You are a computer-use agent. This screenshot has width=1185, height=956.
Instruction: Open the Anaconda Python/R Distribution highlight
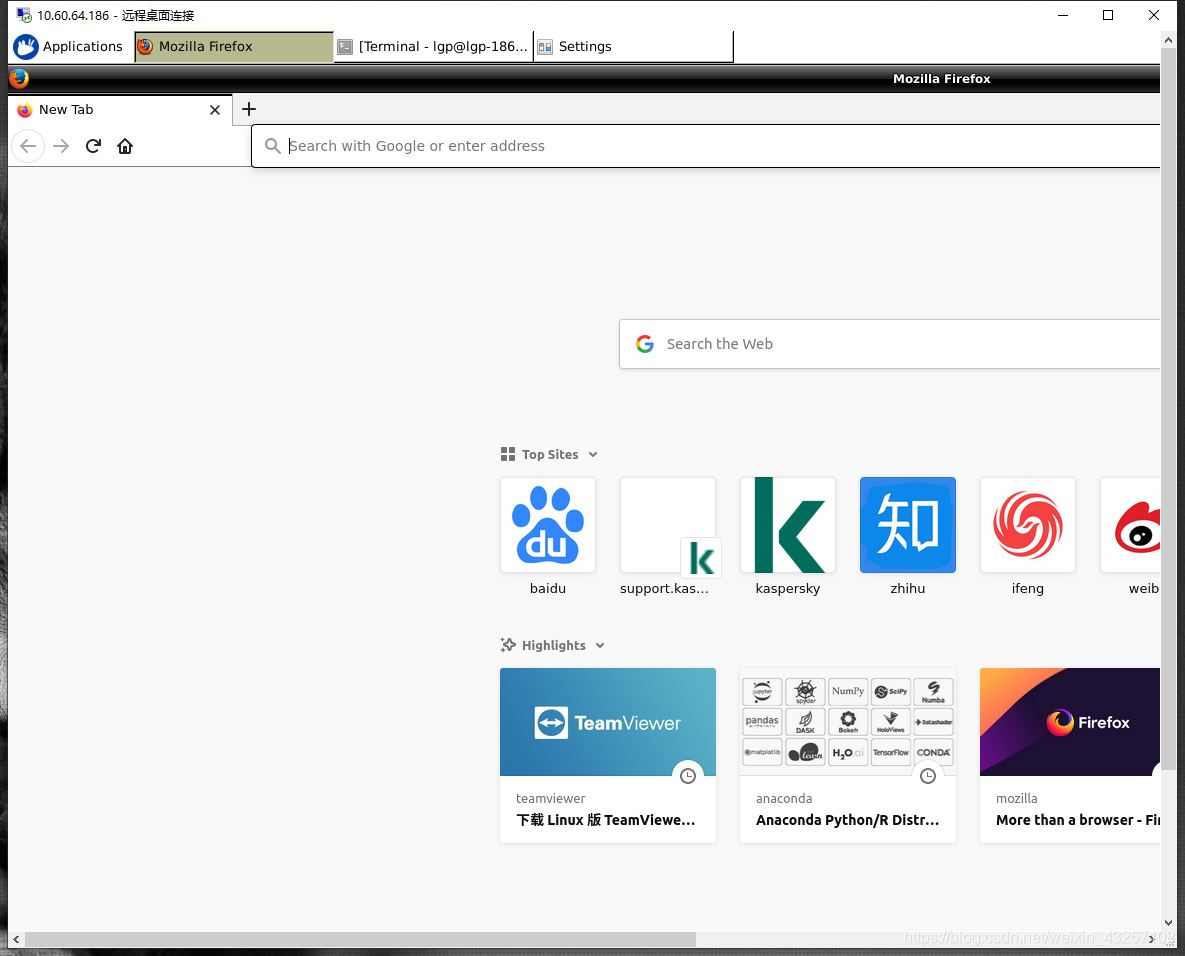coord(847,722)
